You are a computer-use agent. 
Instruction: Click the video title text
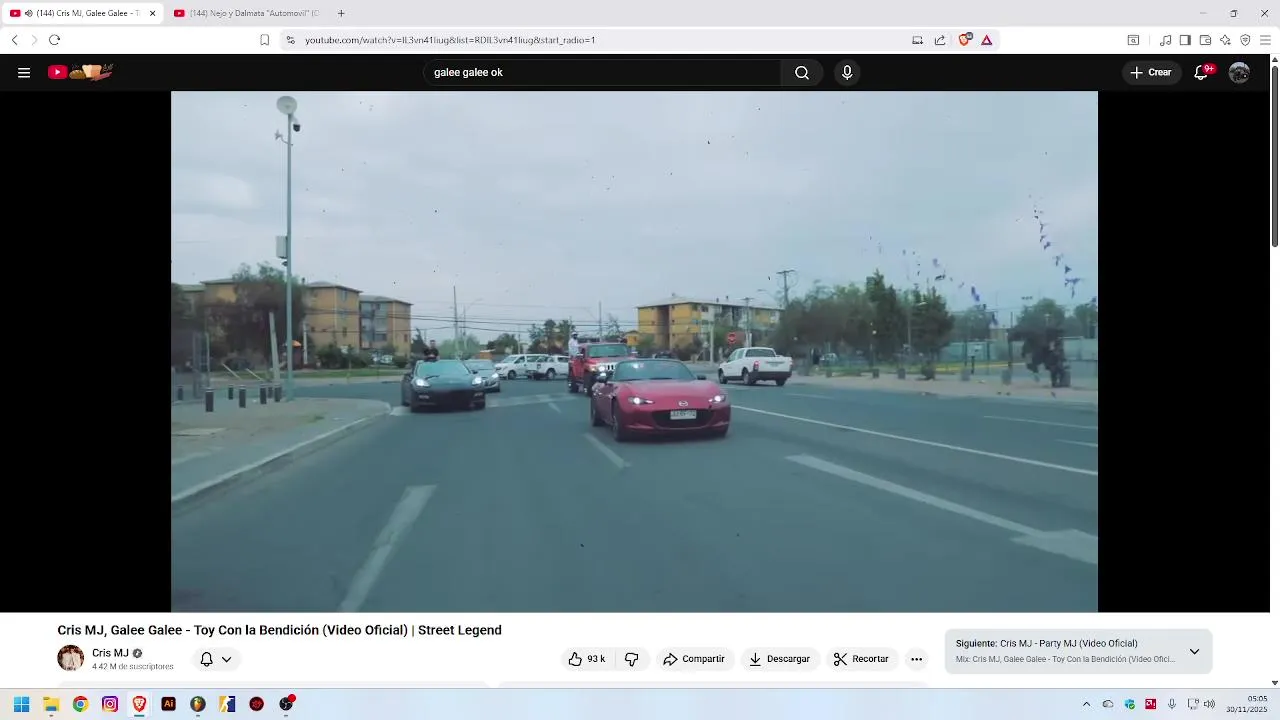point(279,630)
